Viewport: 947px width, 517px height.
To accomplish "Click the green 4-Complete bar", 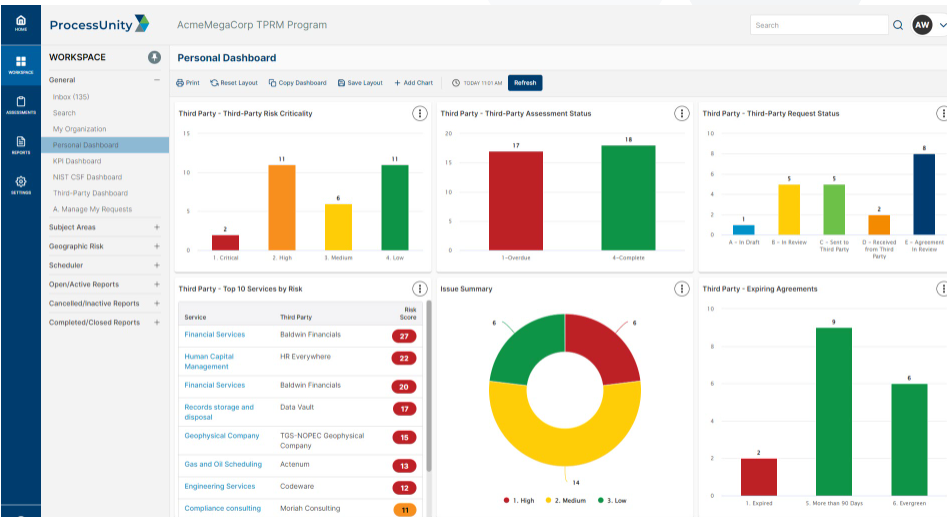I will [628, 197].
